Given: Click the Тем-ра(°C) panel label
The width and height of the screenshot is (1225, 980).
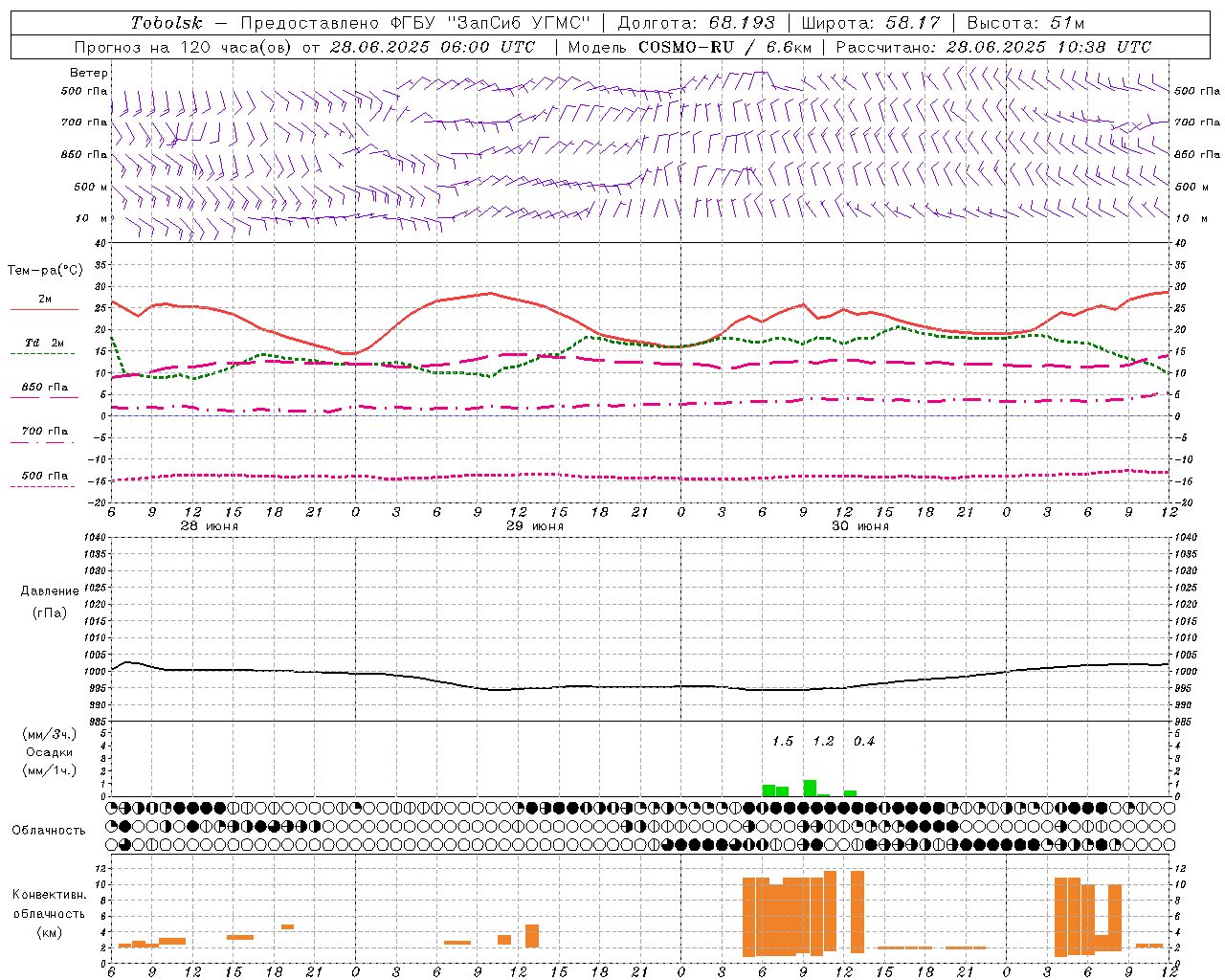Looking at the screenshot, I should pyautogui.click(x=45, y=271).
